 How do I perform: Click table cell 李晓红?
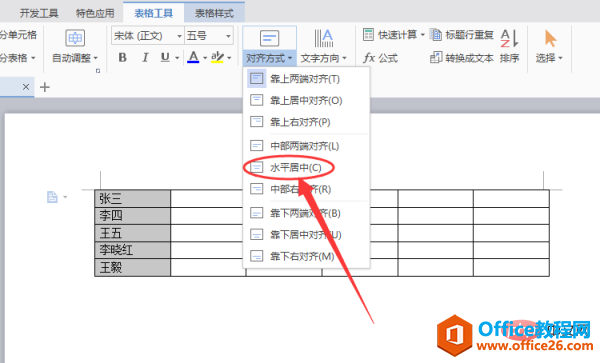[x=132, y=250]
